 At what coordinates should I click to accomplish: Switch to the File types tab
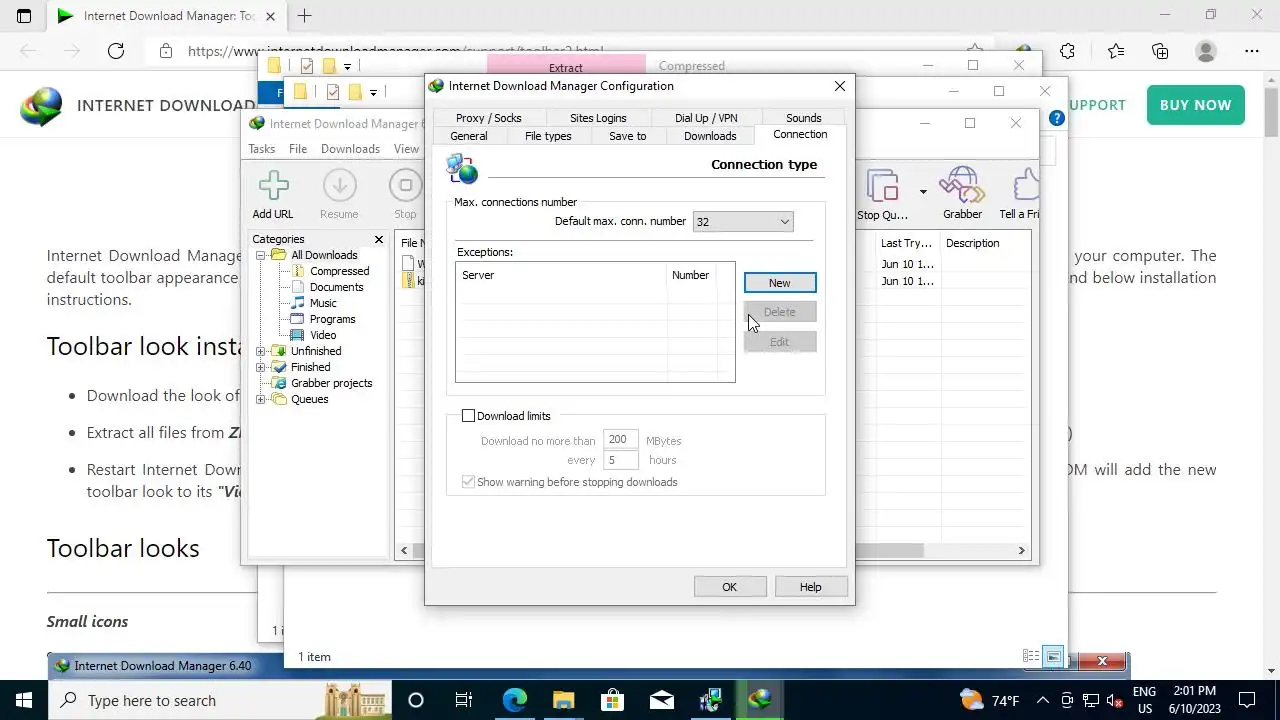[x=548, y=136]
